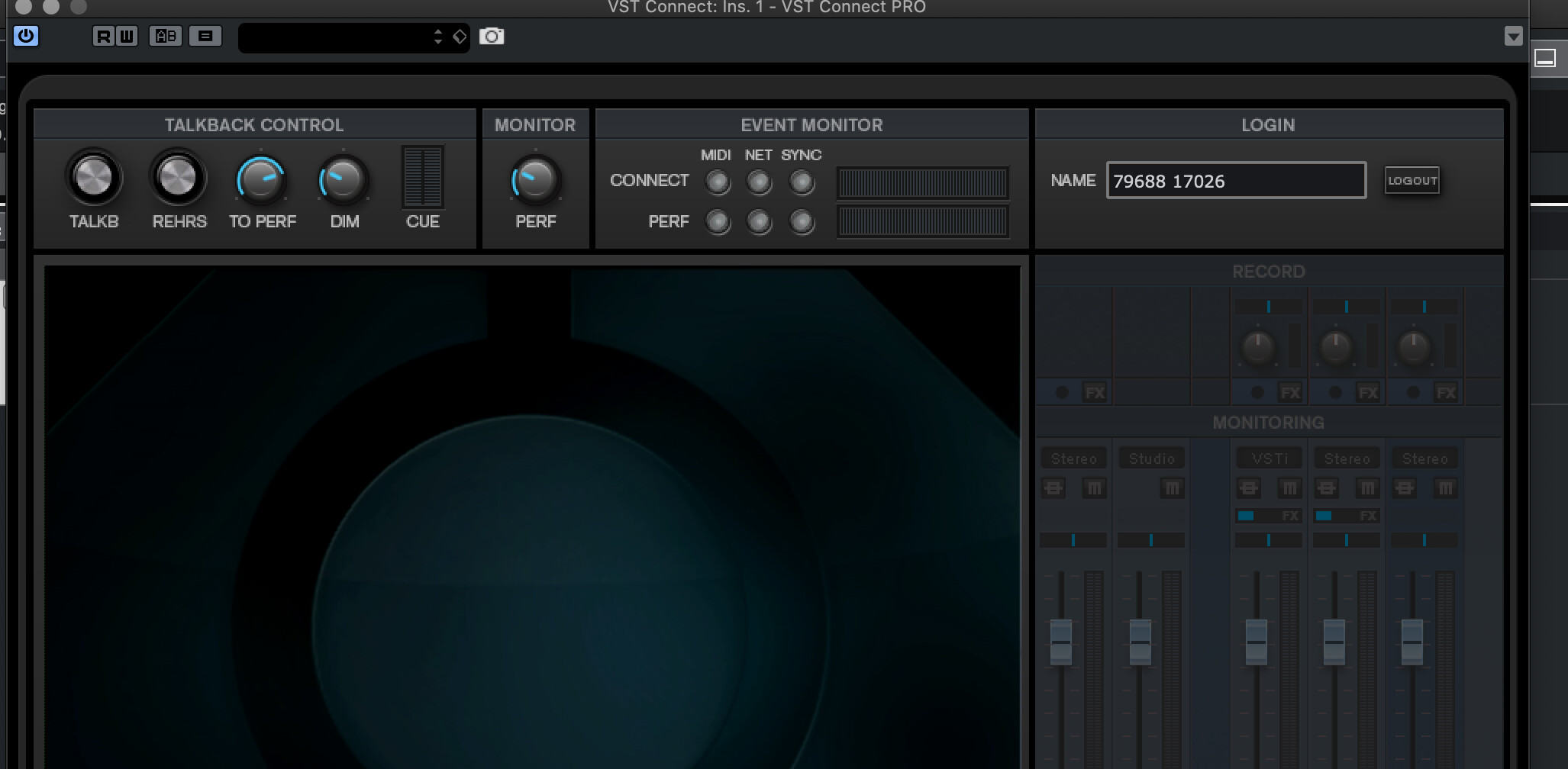This screenshot has width=1568, height=769.
Task: Click the LOGIN section header
Action: [x=1269, y=124]
